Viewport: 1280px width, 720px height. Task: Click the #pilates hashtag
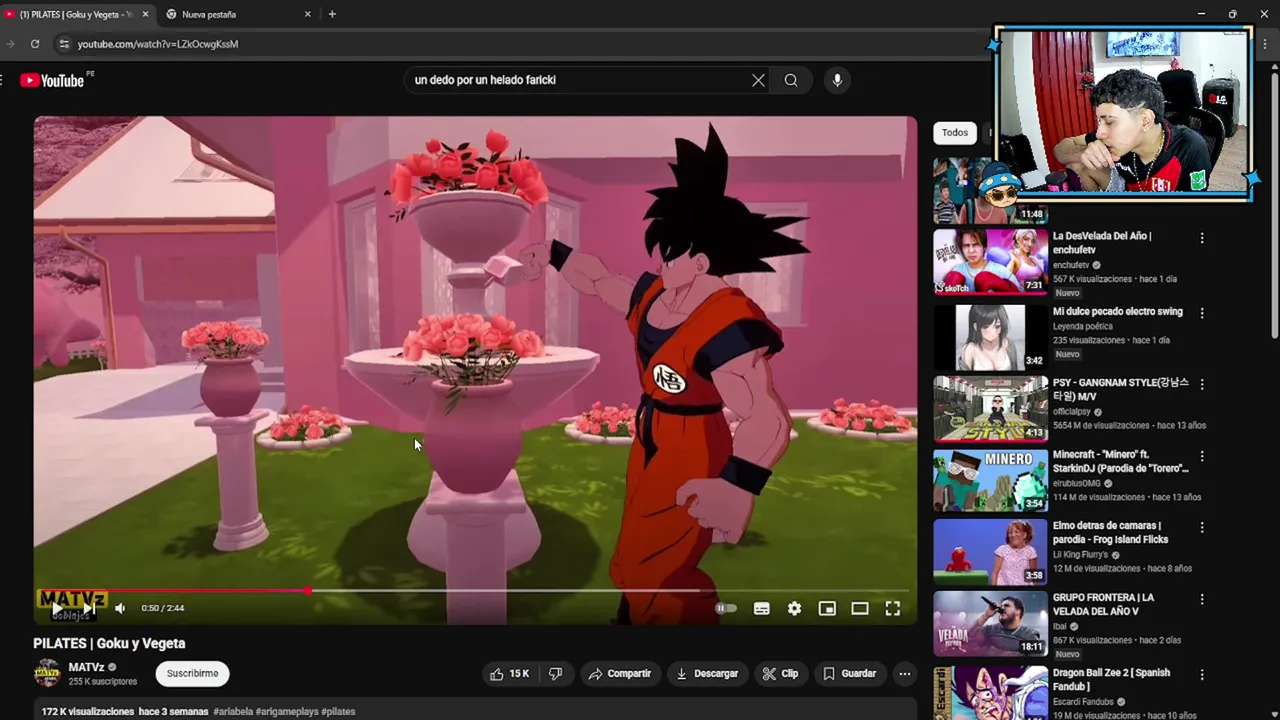pos(338,712)
